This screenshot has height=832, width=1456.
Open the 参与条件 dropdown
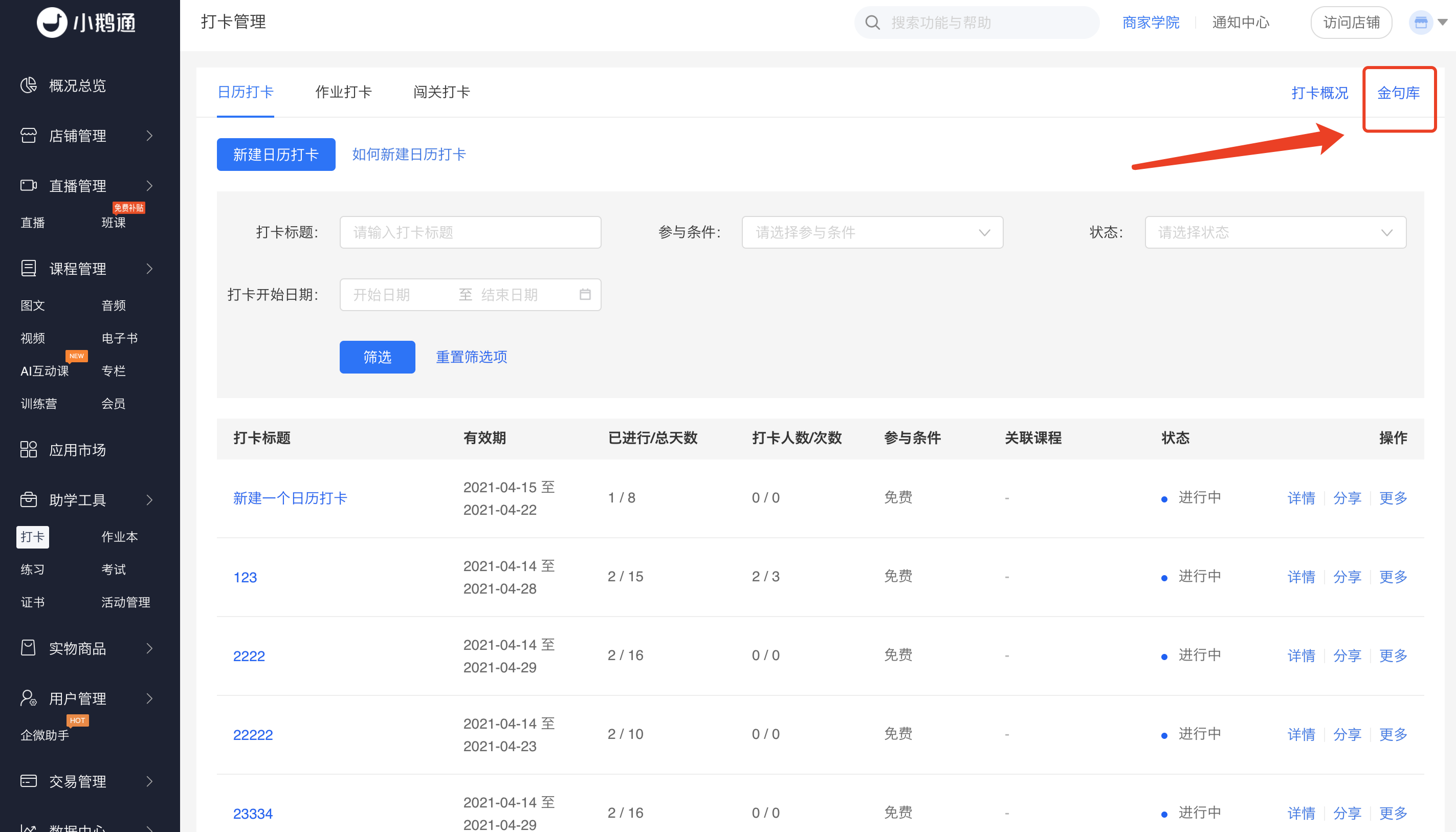point(872,232)
